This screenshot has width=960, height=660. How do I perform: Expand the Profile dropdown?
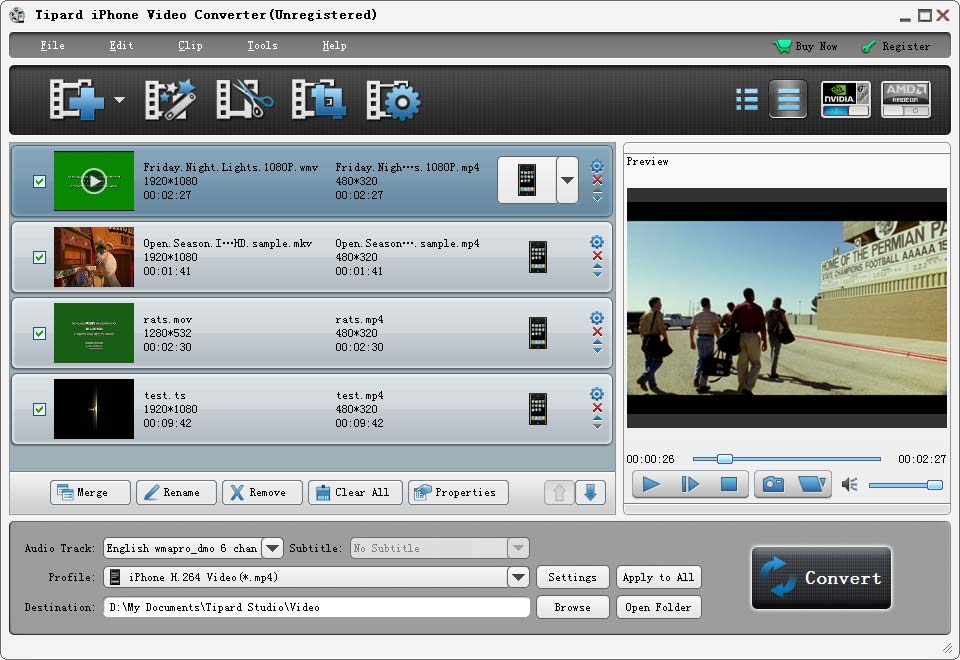tap(518, 577)
